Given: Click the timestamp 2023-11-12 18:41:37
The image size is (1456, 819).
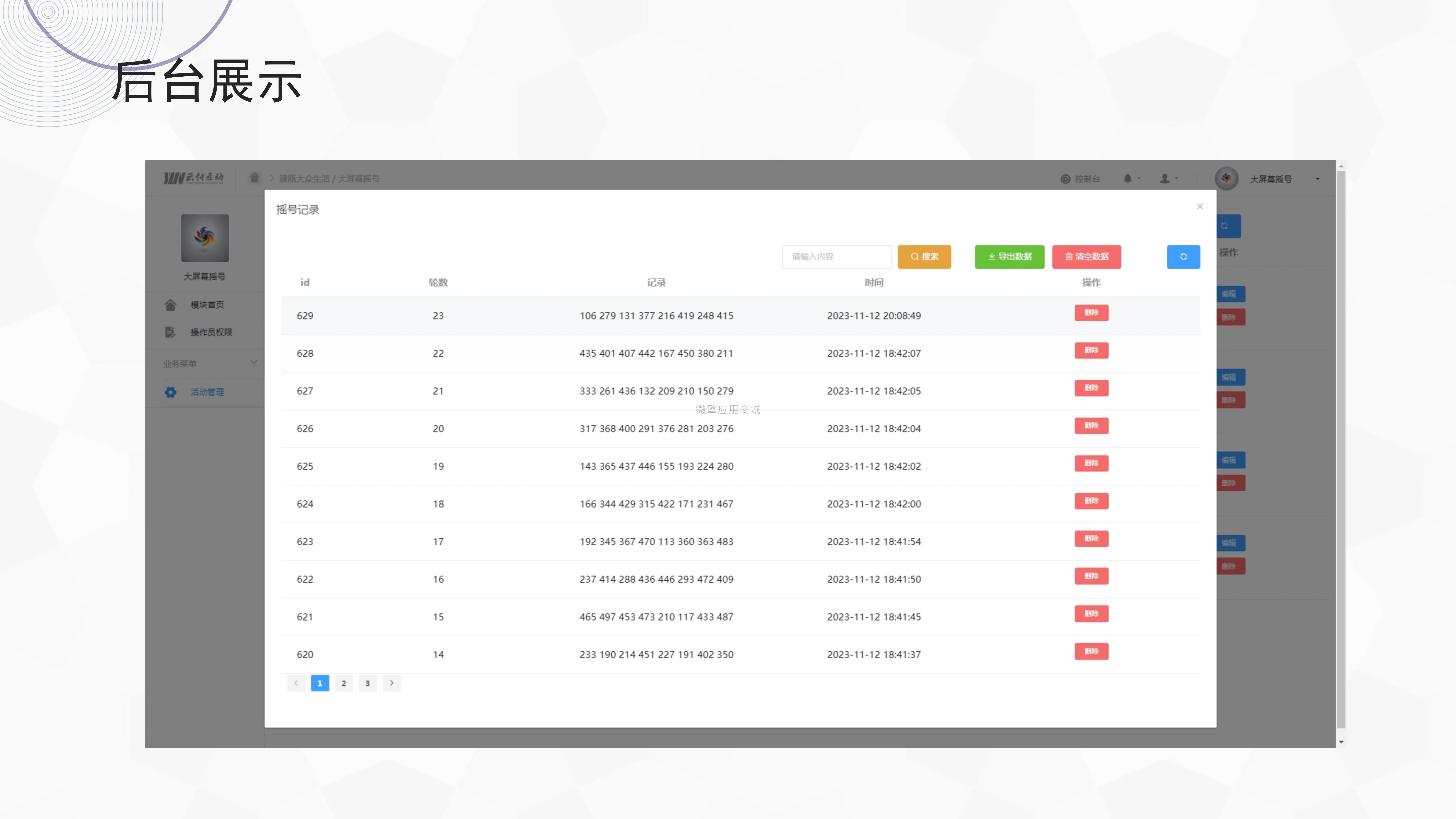Looking at the screenshot, I should pyautogui.click(x=874, y=654).
